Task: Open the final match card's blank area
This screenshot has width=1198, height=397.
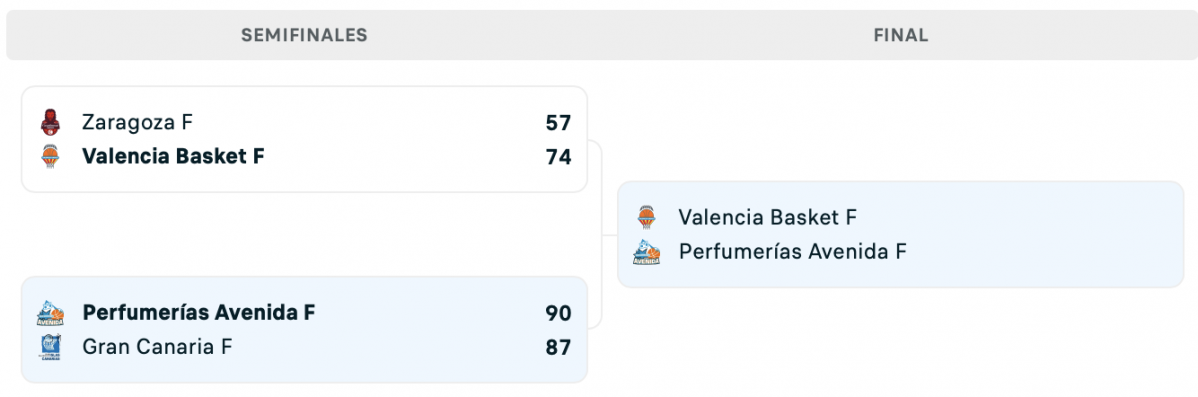Action: tap(1039, 234)
